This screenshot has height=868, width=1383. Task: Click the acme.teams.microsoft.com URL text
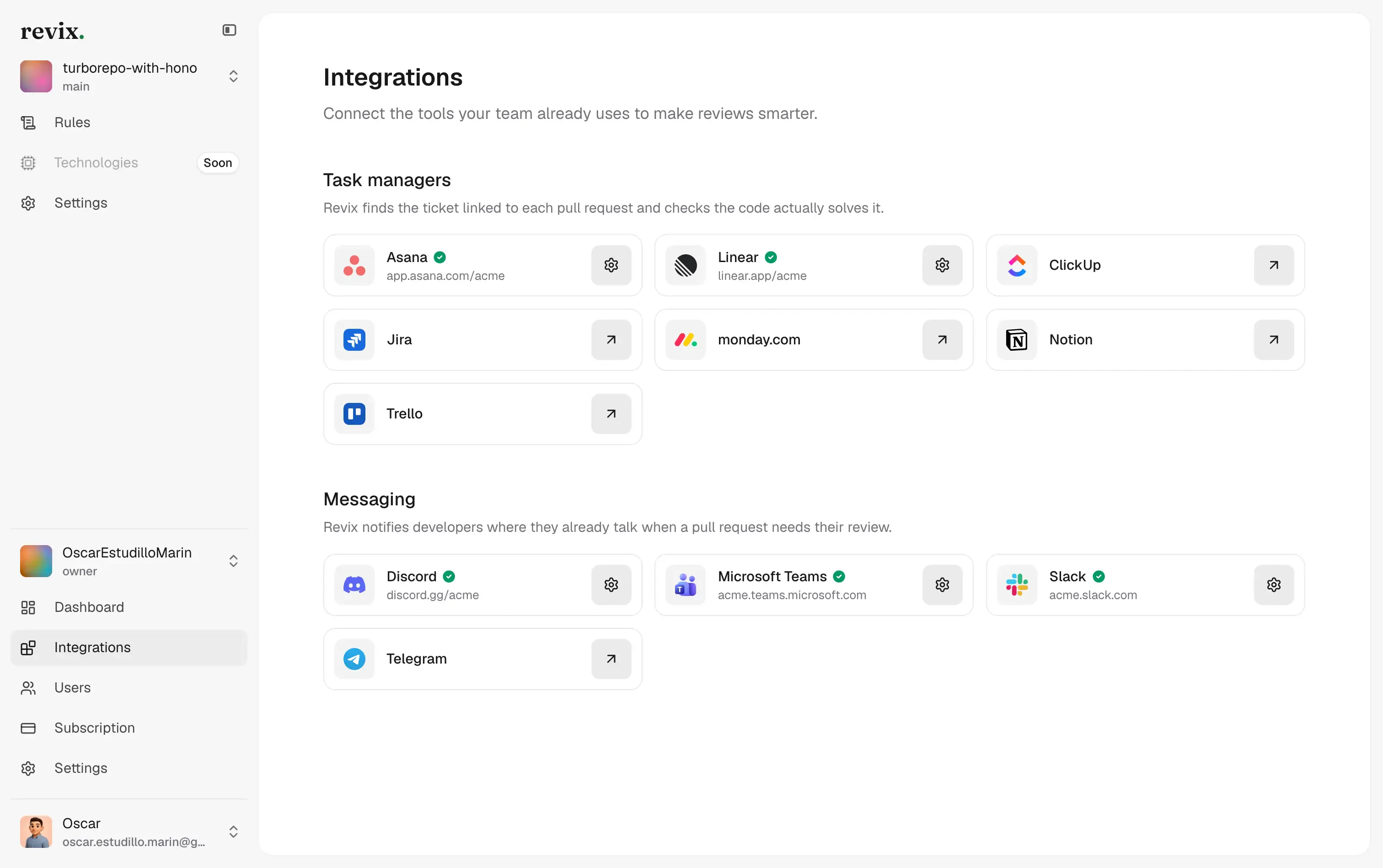(792, 595)
